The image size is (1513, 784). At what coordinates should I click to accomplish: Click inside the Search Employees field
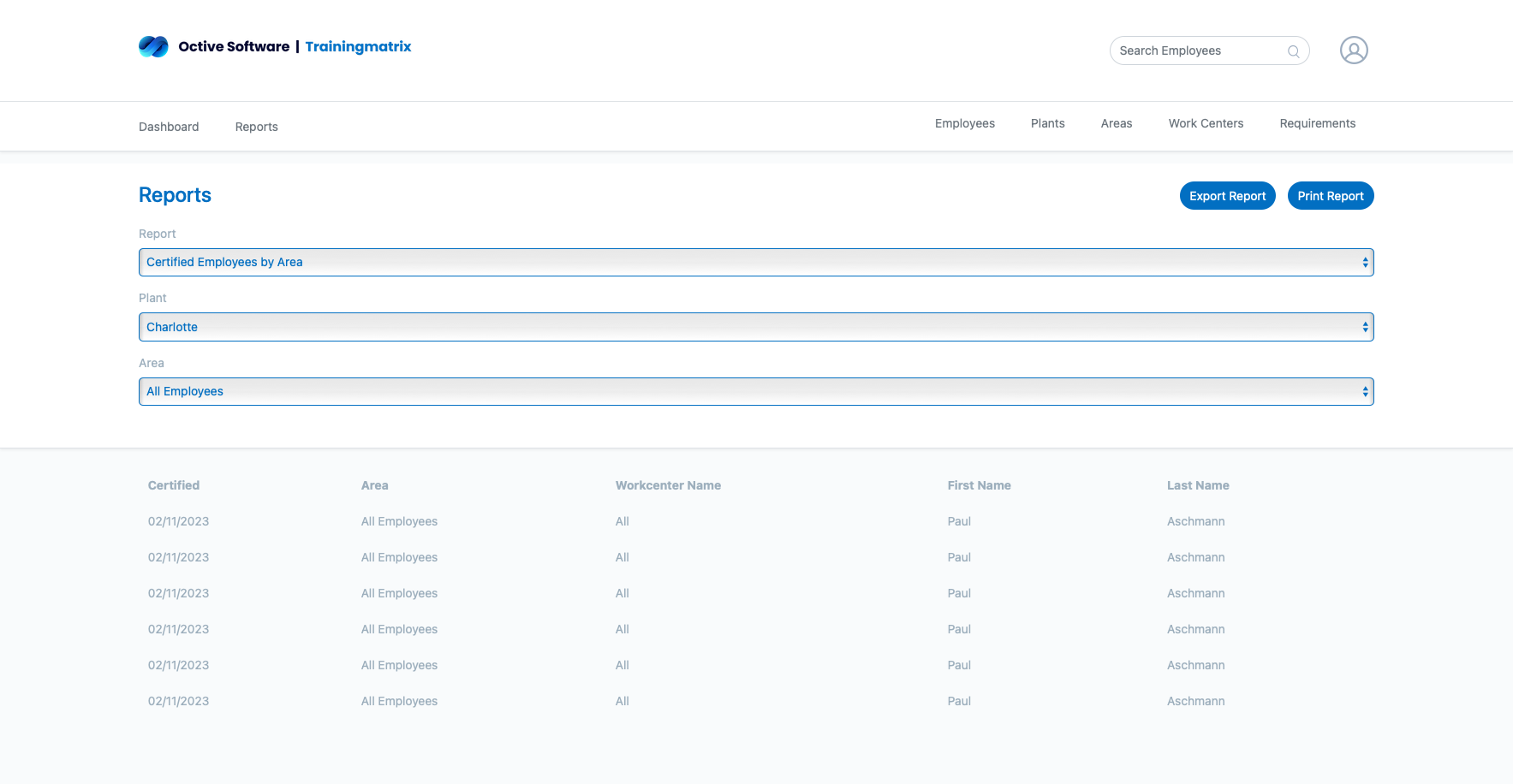click(x=1199, y=51)
